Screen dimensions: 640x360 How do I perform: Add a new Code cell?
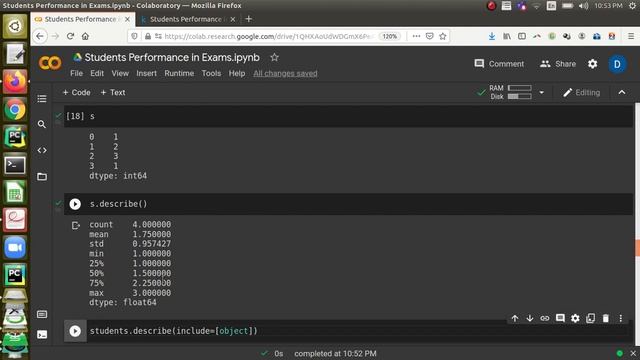pyautogui.click(x=76, y=93)
